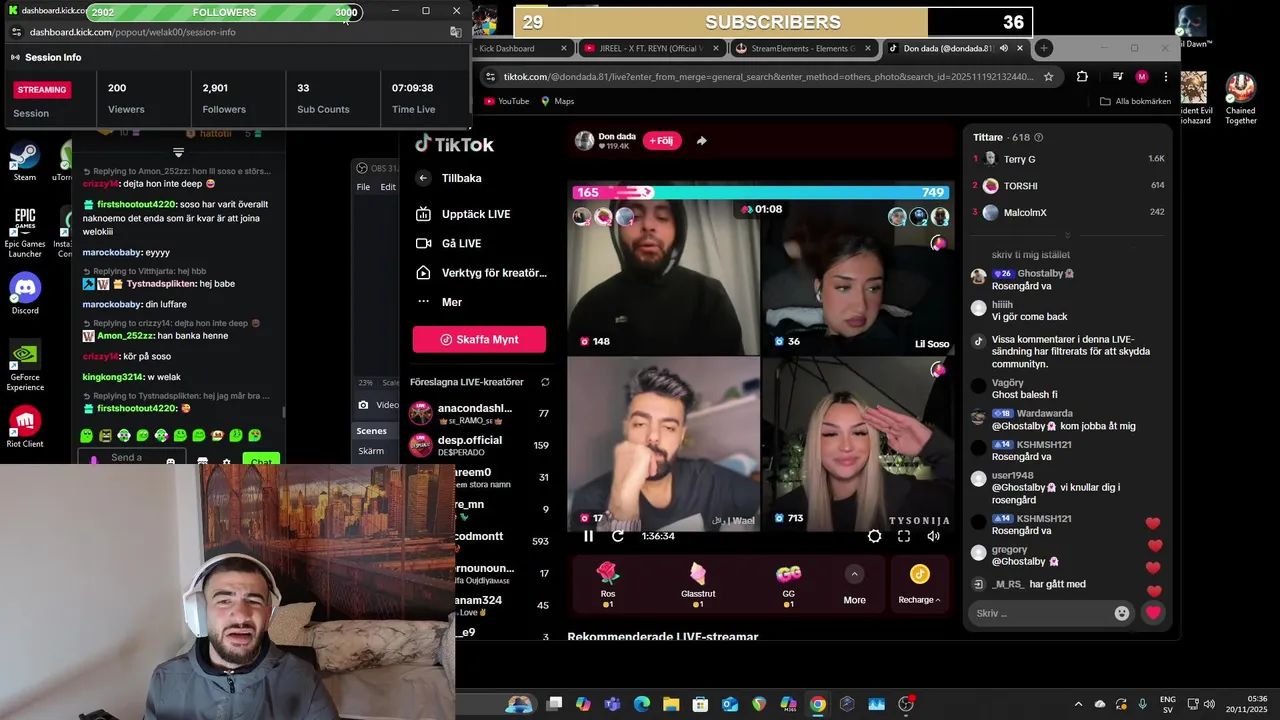This screenshot has height=720, width=1280.
Task: Open the Maps bookmark
Action: click(x=557, y=101)
